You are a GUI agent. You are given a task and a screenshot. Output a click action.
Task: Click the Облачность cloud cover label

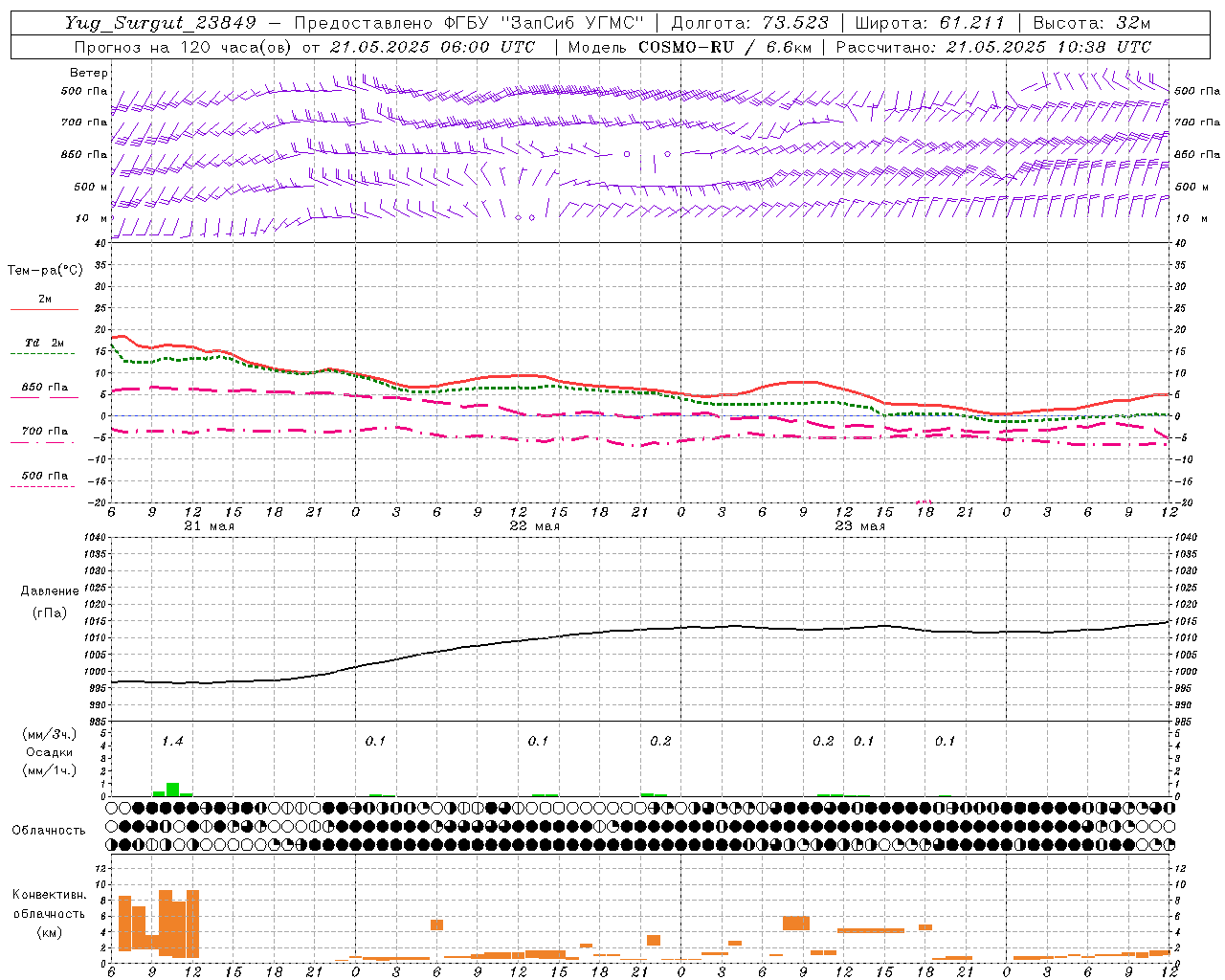pyautogui.click(x=49, y=831)
